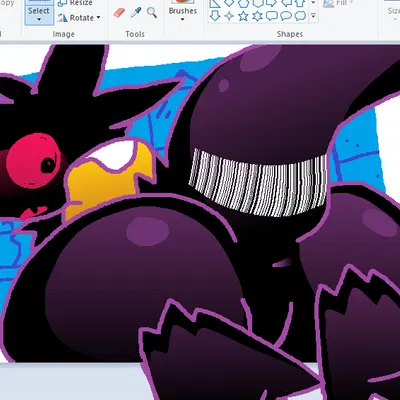400x400 pixels.
Task: Select the Eraser tool
Action: 119,13
